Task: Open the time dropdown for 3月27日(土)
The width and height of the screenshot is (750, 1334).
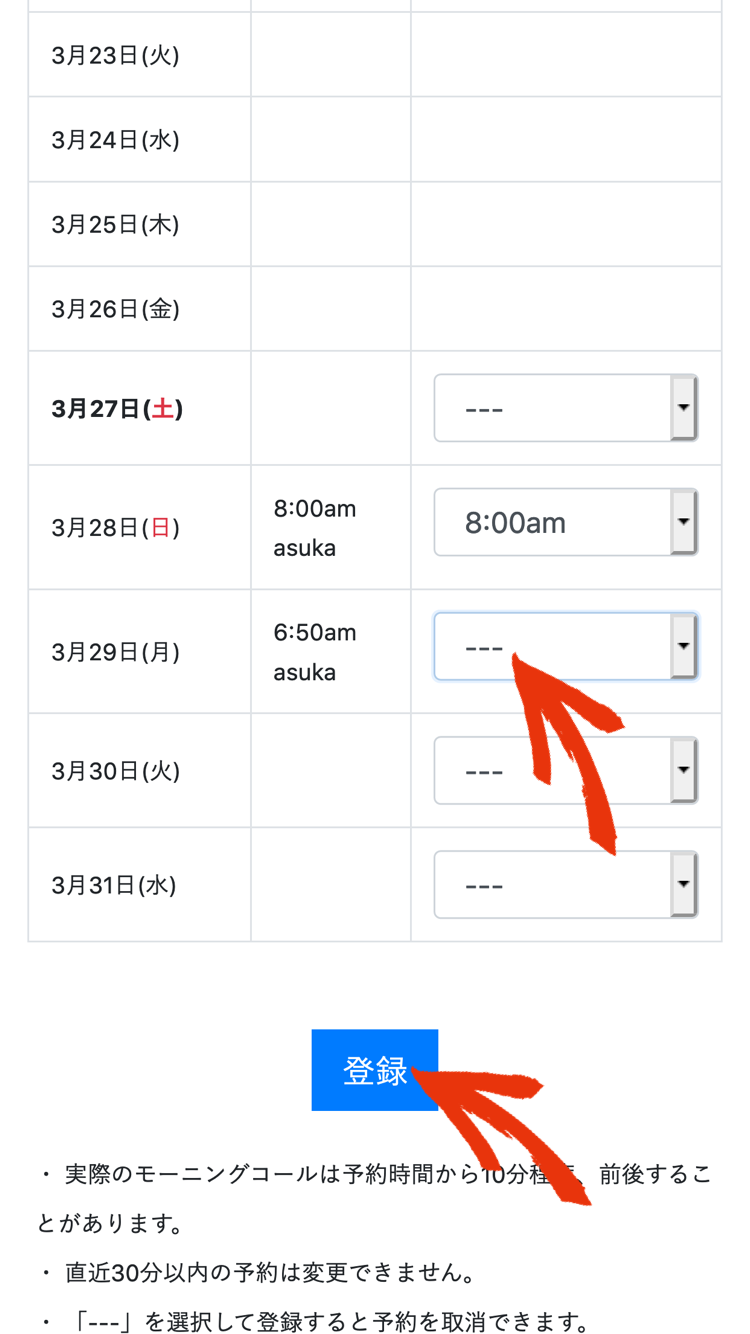Action: point(565,408)
